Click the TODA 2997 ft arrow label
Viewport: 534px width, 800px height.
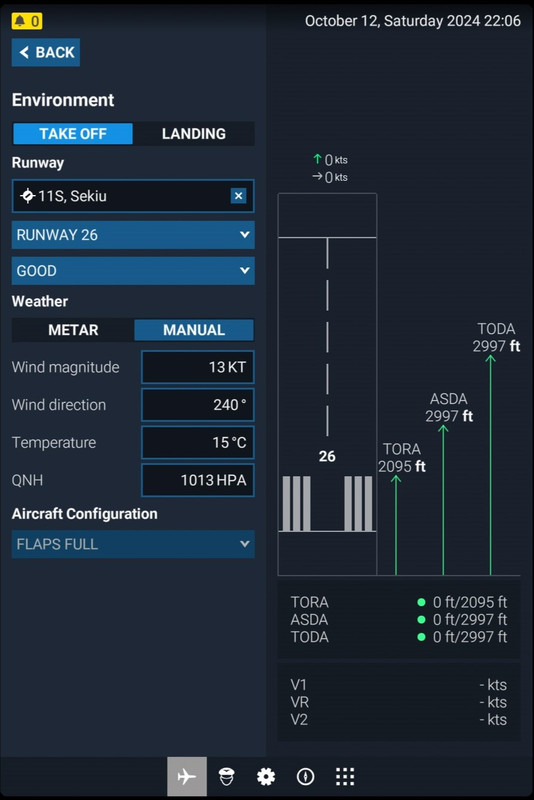(x=496, y=337)
